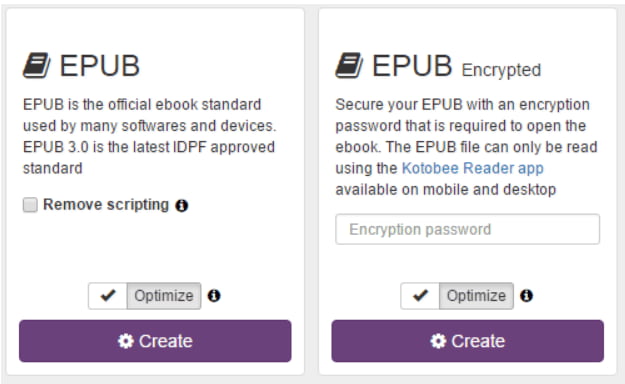Click the gear icon on Encrypted EPUB Create button

coord(438,341)
